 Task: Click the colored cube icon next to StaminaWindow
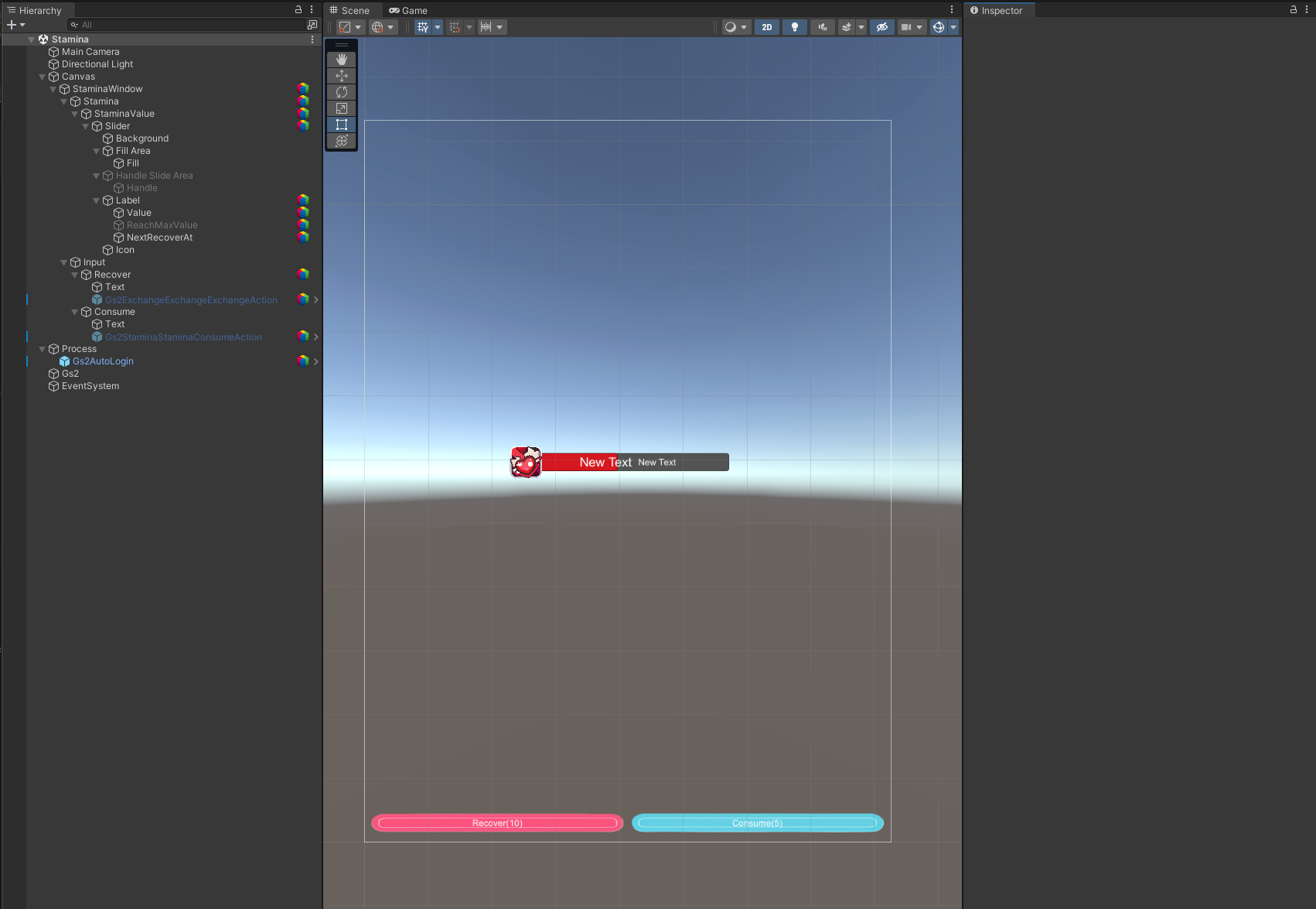click(303, 89)
